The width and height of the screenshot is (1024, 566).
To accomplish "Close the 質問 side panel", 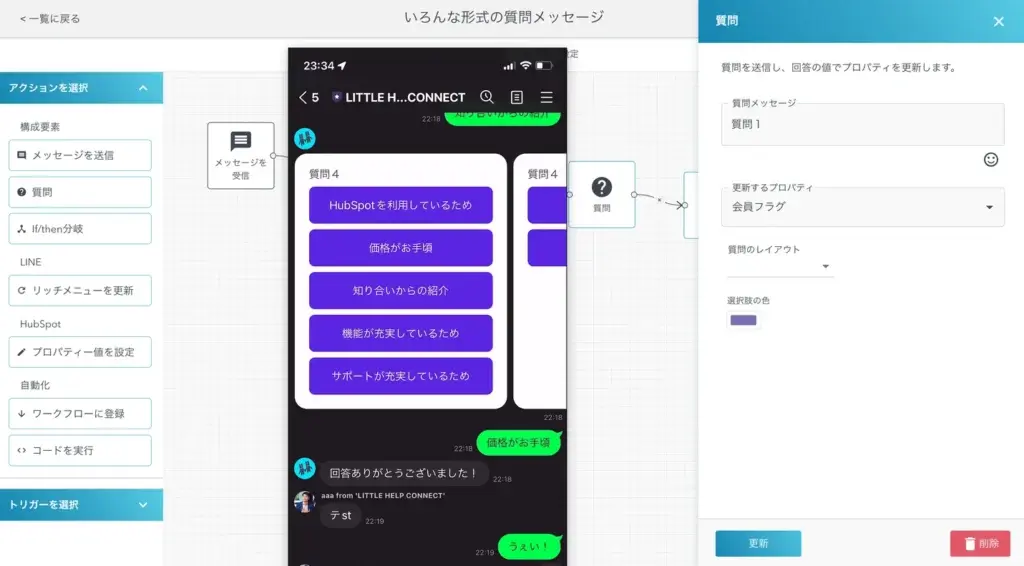I will click(998, 21).
